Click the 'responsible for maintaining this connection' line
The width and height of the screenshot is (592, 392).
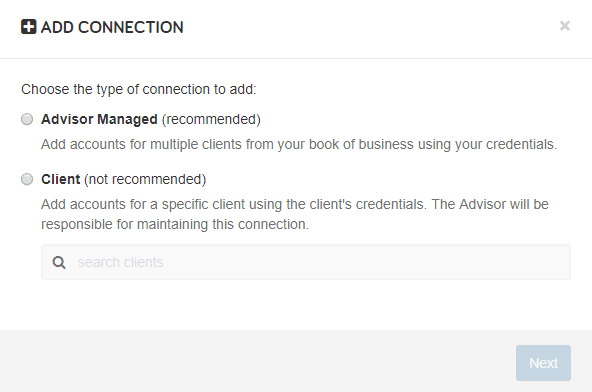[175, 224]
